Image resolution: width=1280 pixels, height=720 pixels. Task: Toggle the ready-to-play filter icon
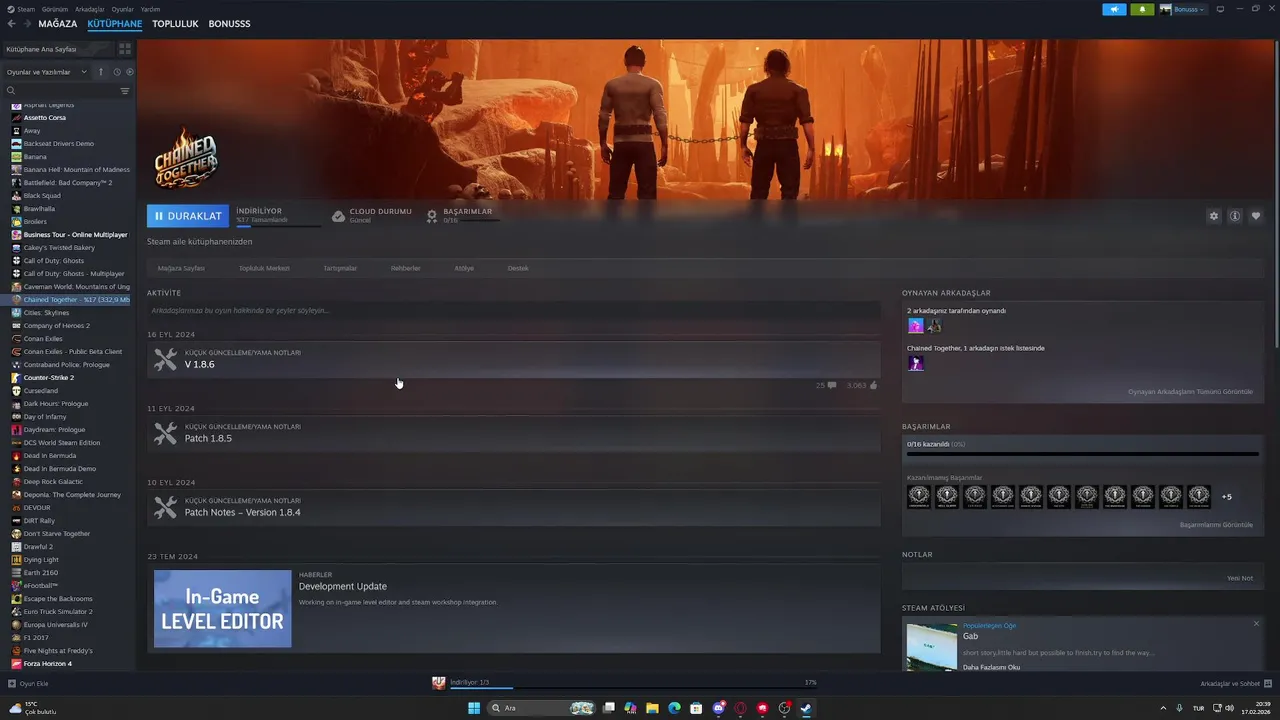(130, 72)
